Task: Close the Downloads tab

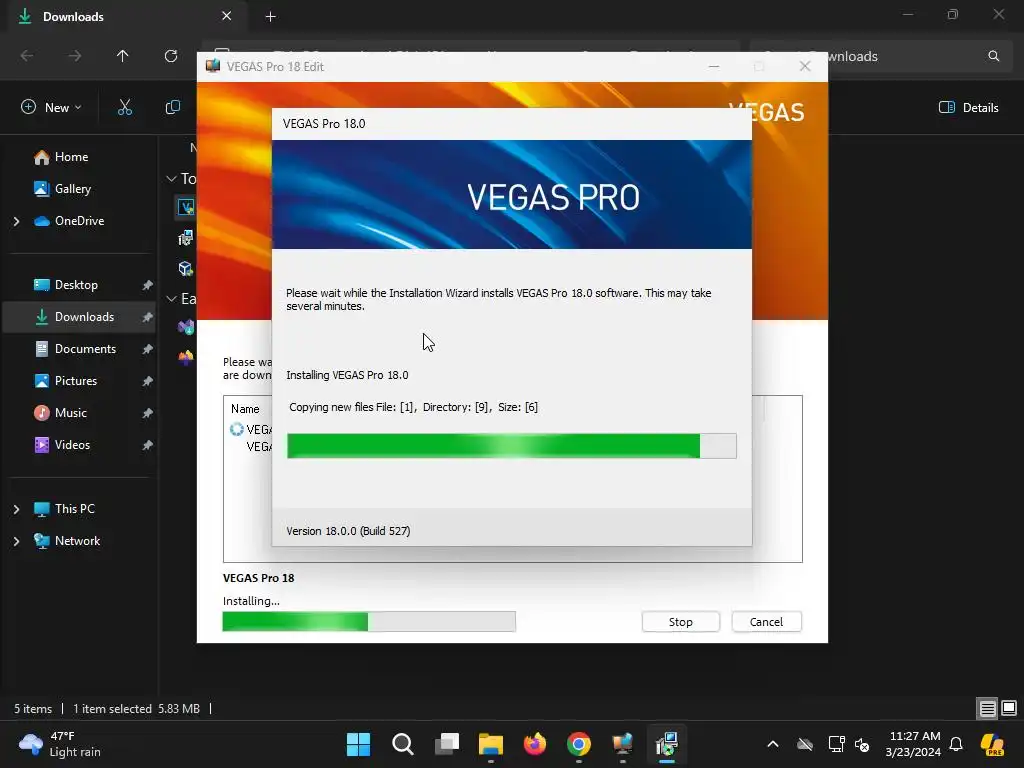Action: point(226,16)
